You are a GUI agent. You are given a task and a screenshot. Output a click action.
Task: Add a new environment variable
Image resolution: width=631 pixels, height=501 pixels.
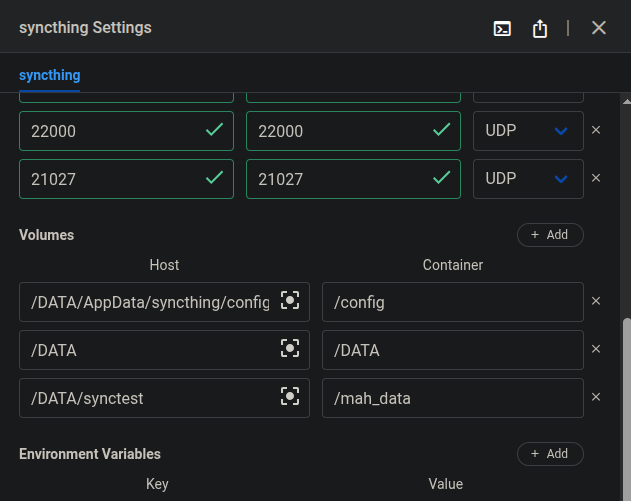(550, 454)
